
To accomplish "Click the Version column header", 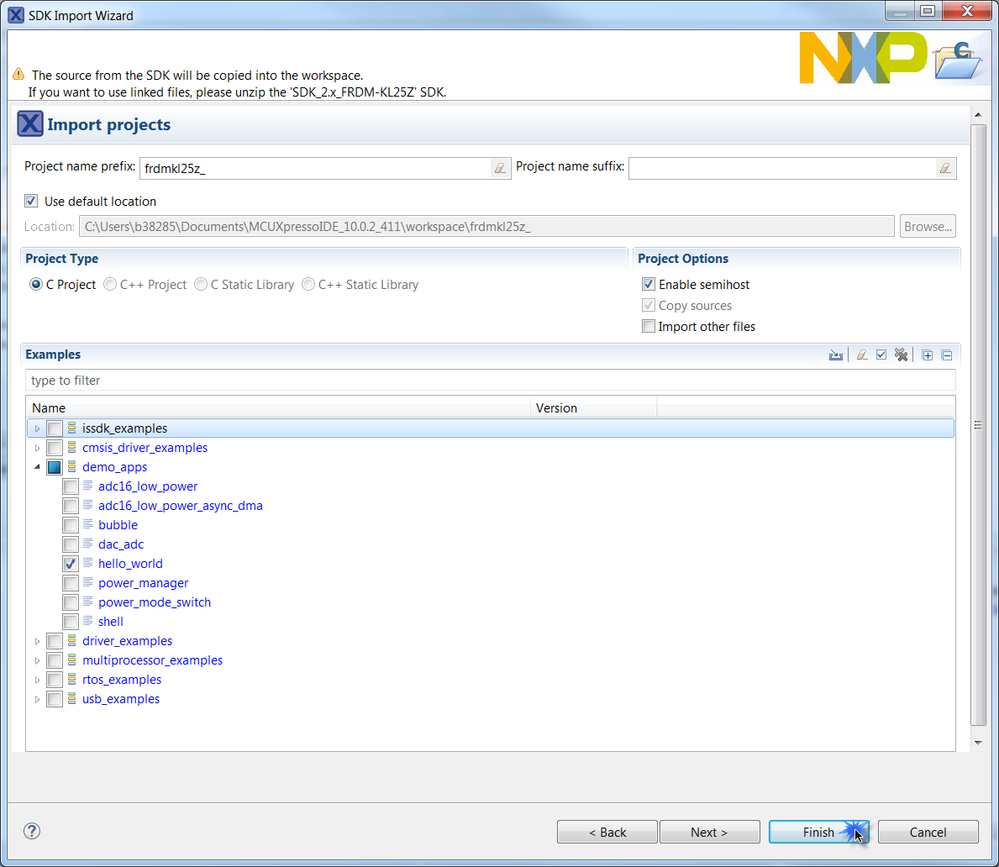I will click(594, 408).
